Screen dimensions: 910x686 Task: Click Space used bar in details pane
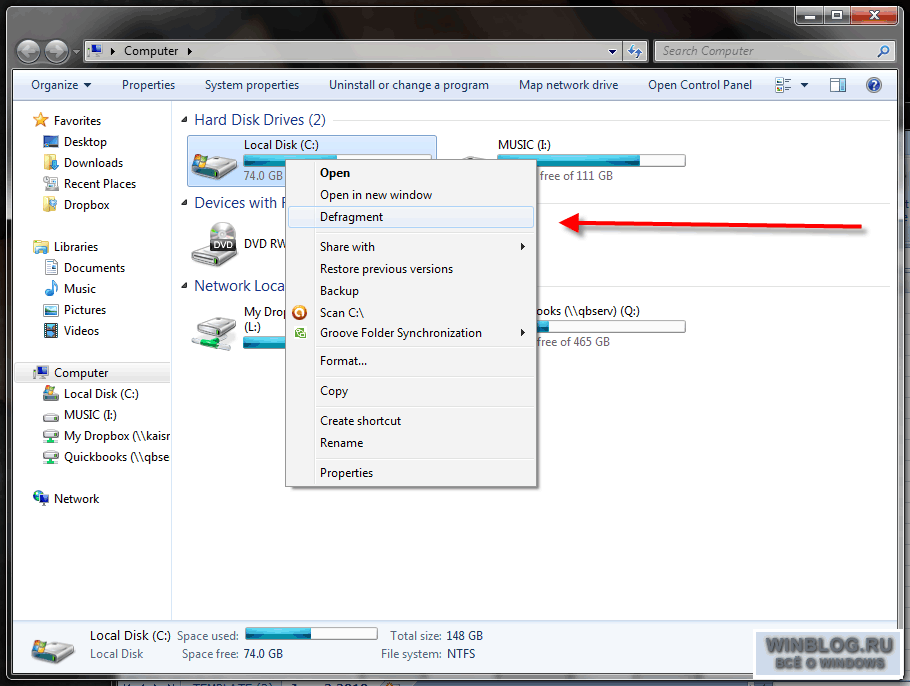311,634
